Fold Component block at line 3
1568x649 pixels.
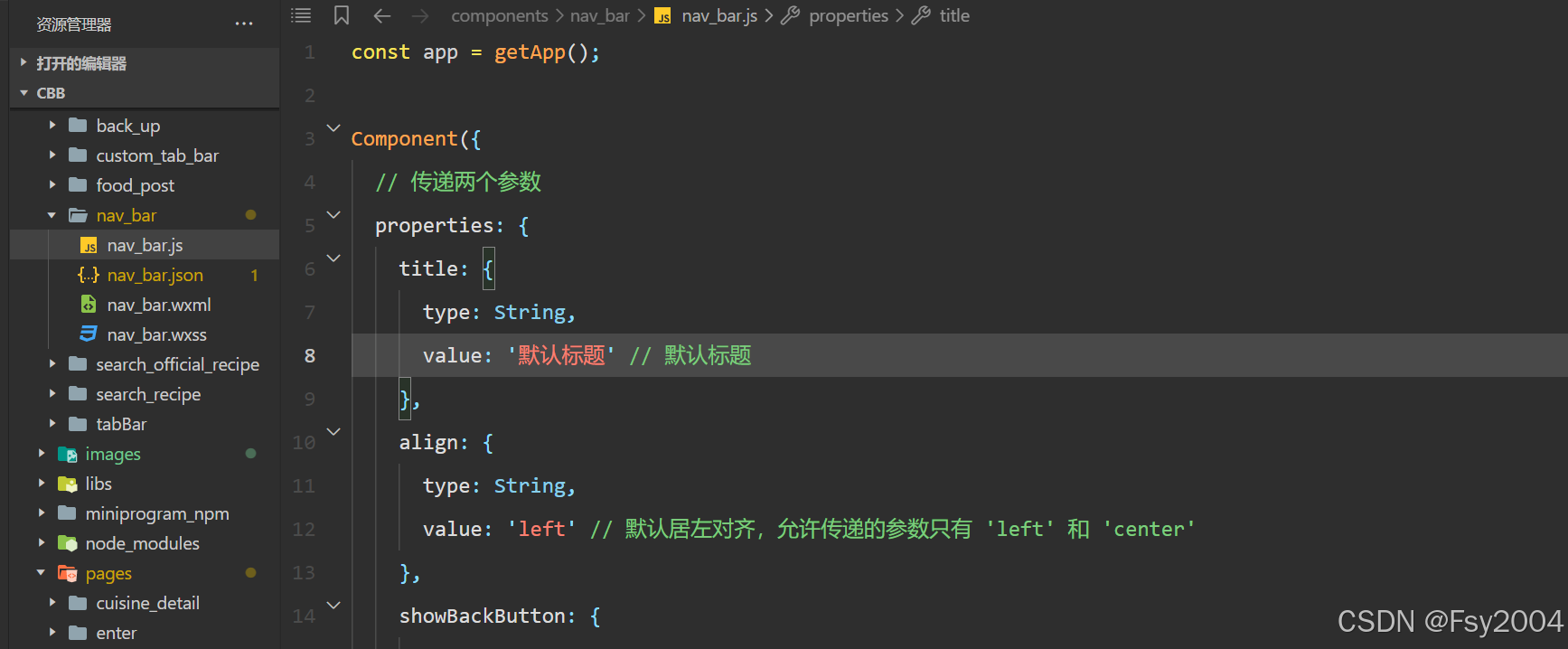333,128
